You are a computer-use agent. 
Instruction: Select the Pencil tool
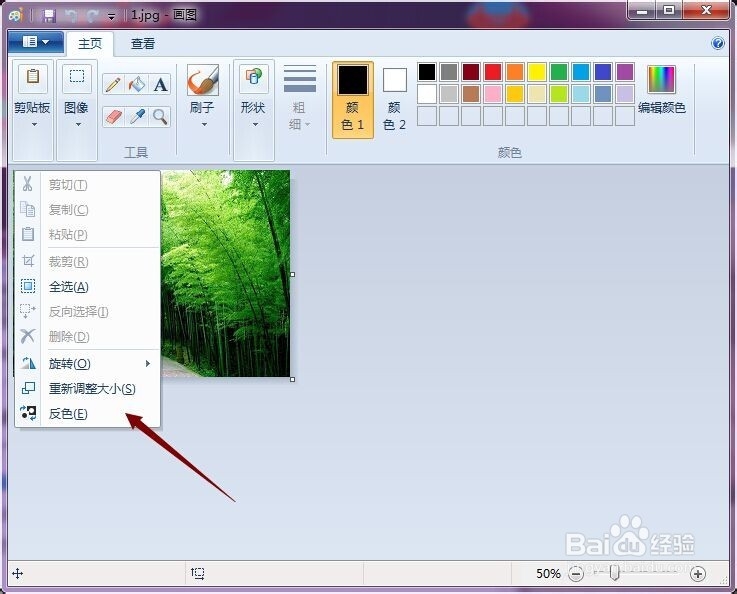113,85
